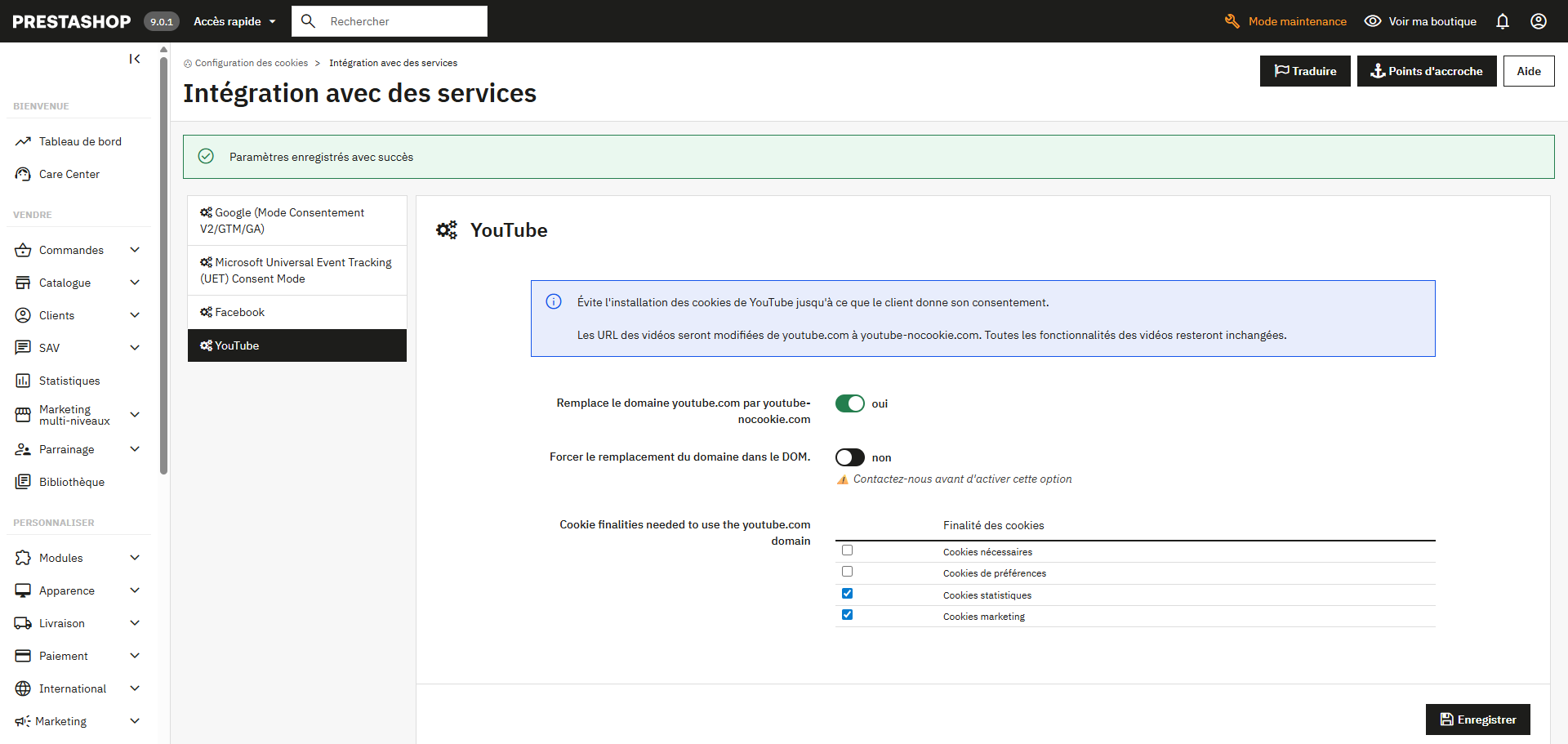
Task: Open the user profile account icon
Action: pyautogui.click(x=1538, y=21)
